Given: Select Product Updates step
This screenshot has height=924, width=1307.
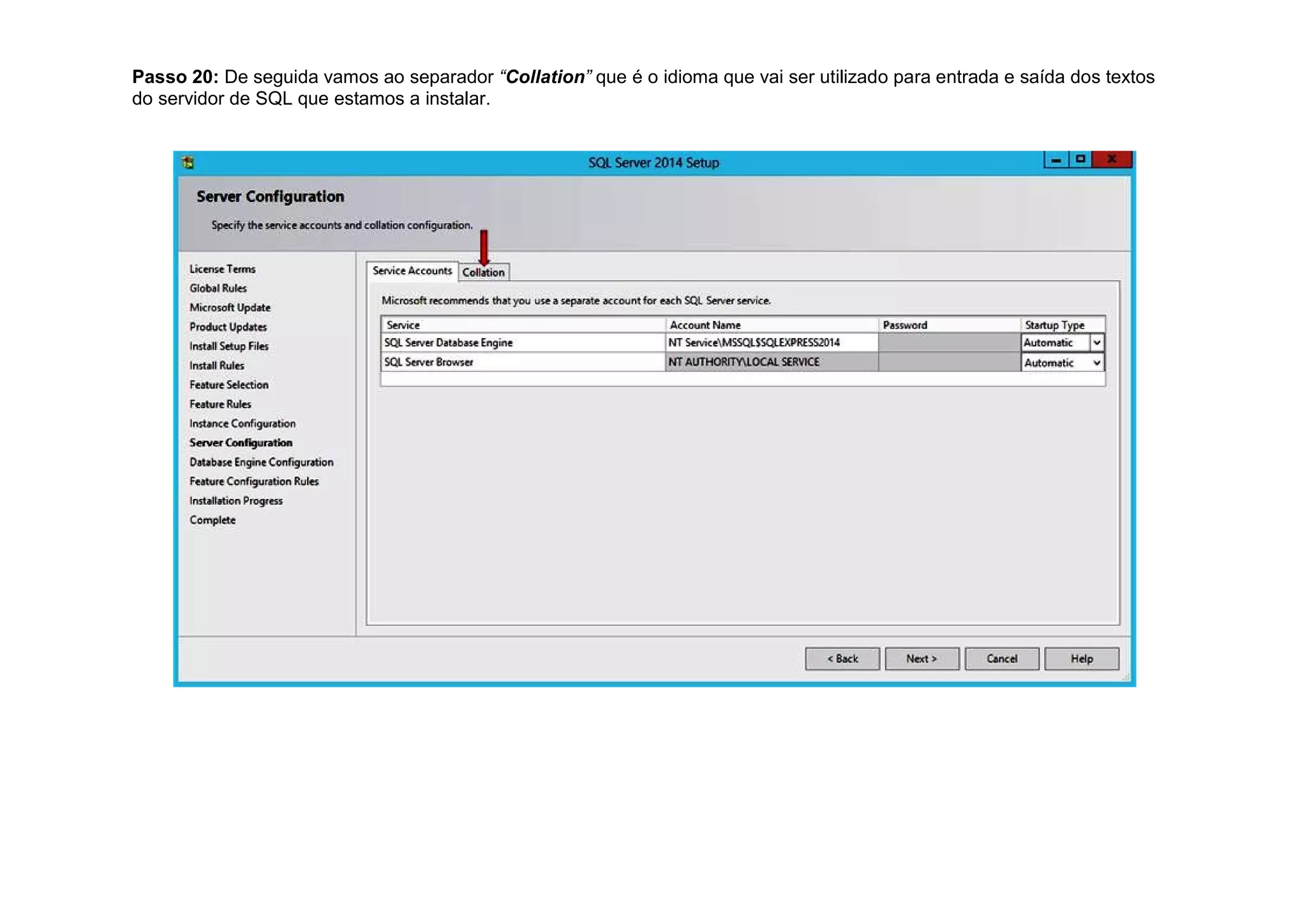Looking at the screenshot, I should (228, 327).
